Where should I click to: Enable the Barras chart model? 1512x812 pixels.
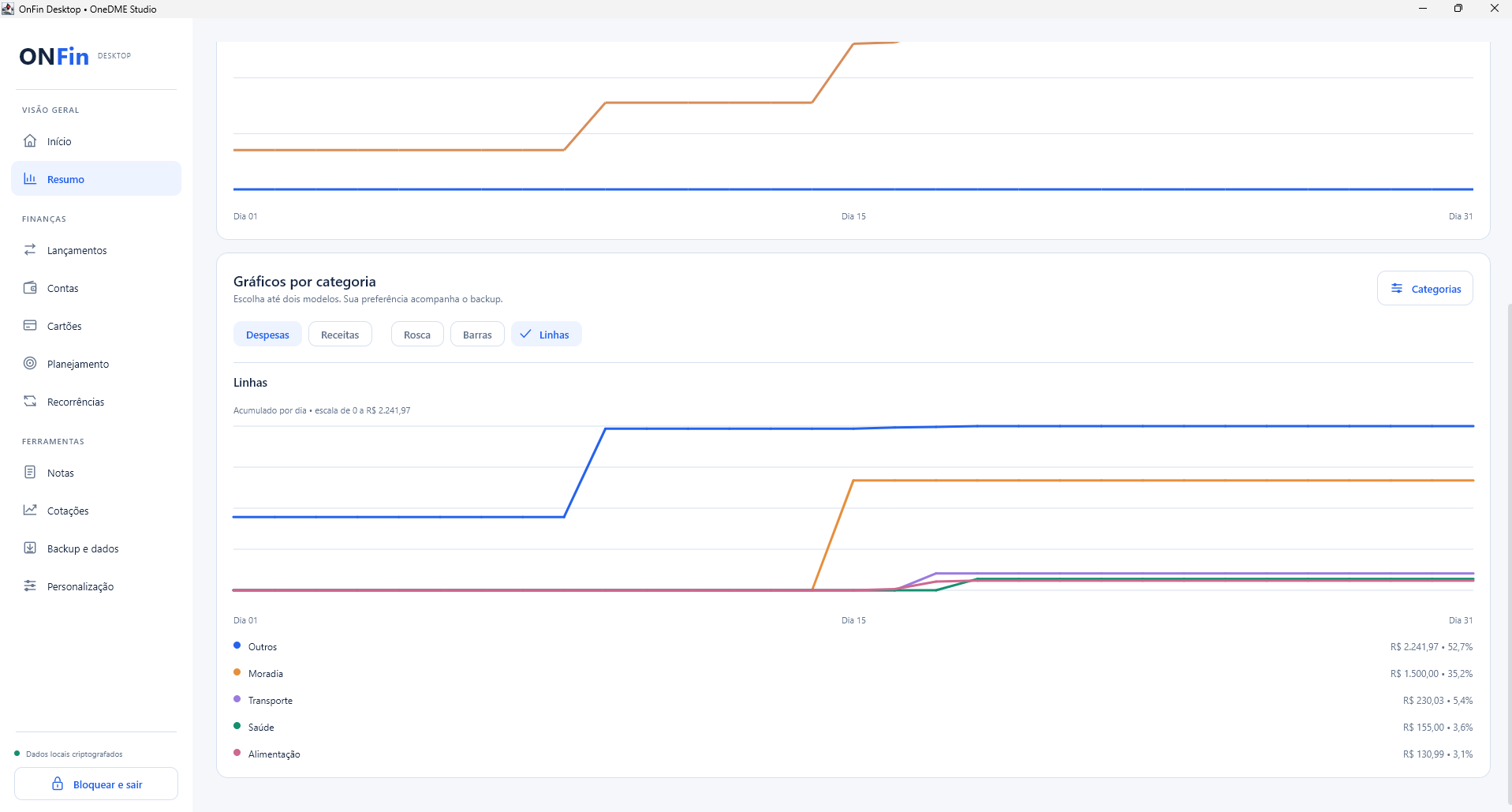(x=477, y=335)
